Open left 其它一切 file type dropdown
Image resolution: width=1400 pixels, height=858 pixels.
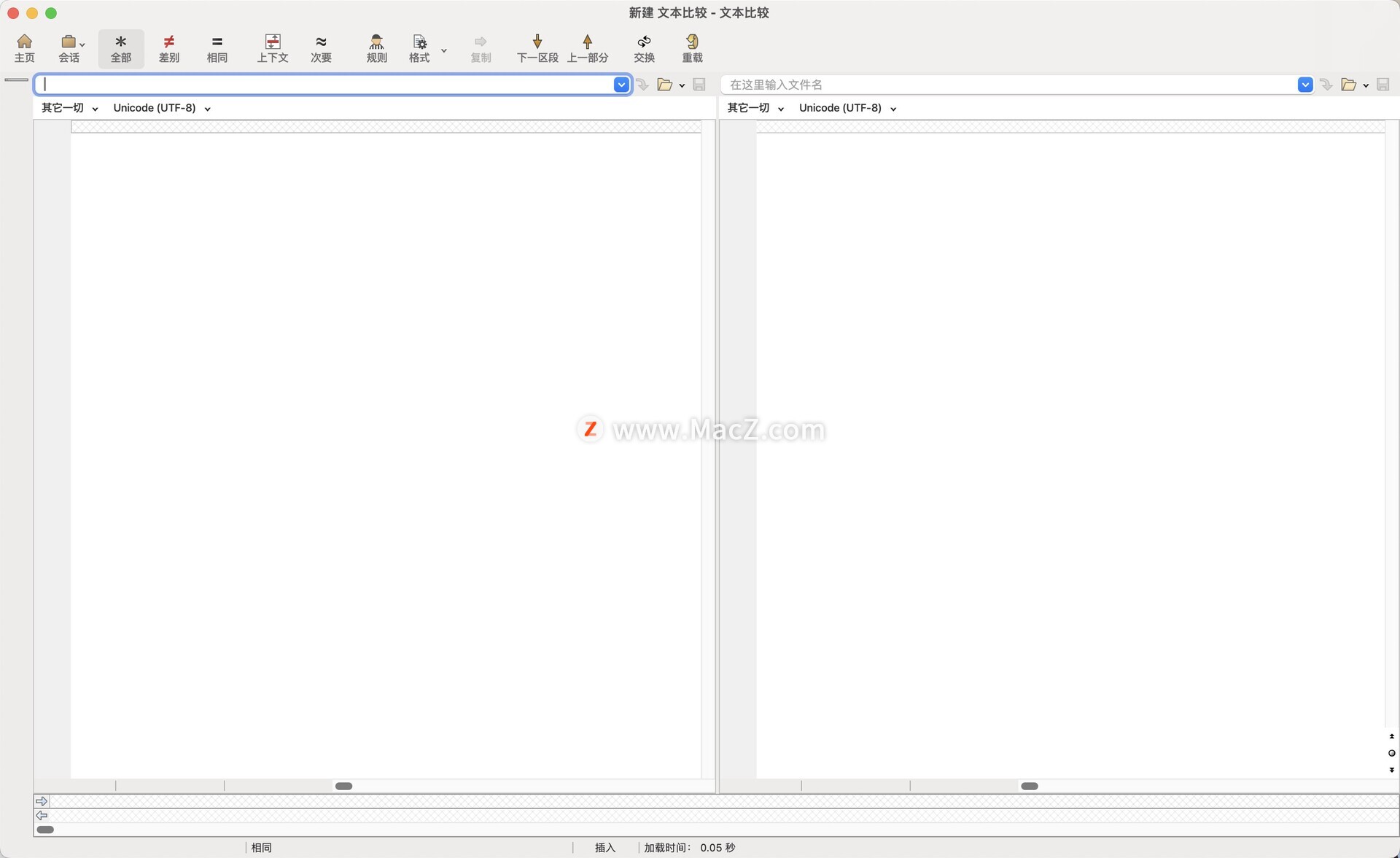[x=69, y=108]
